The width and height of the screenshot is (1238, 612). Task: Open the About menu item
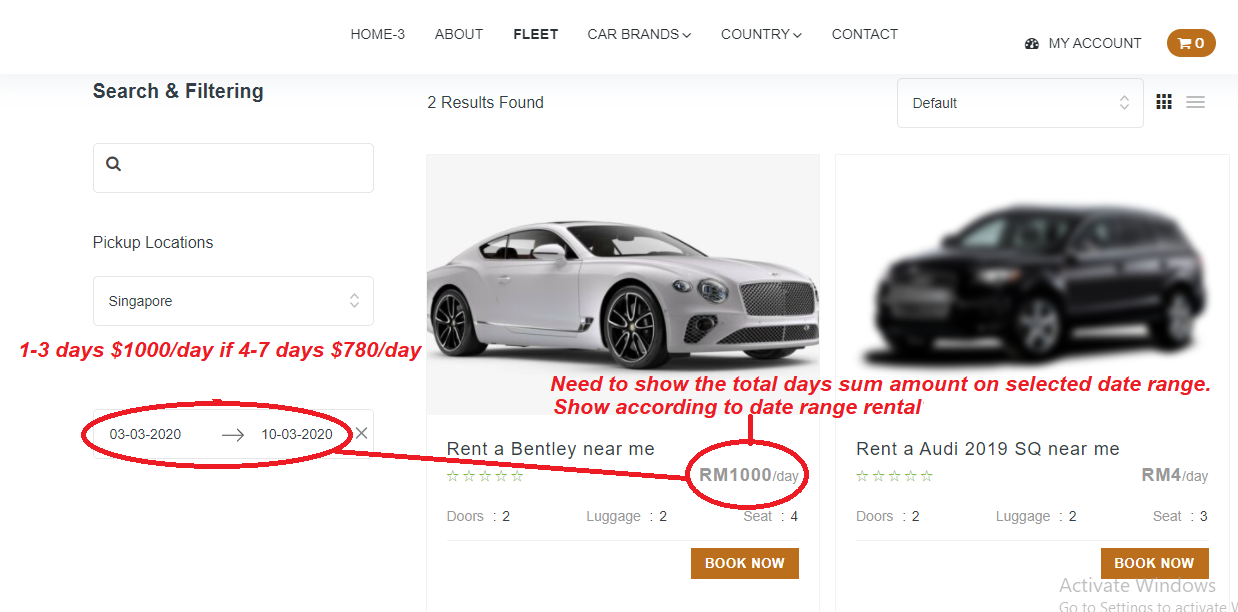459,34
